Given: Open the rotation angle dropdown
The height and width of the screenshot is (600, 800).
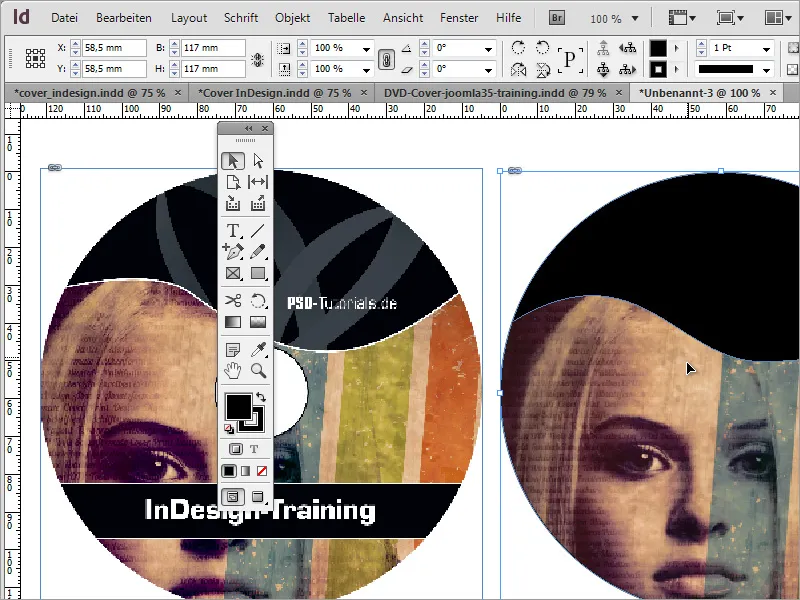Looking at the screenshot, I should tap(488, 49).
